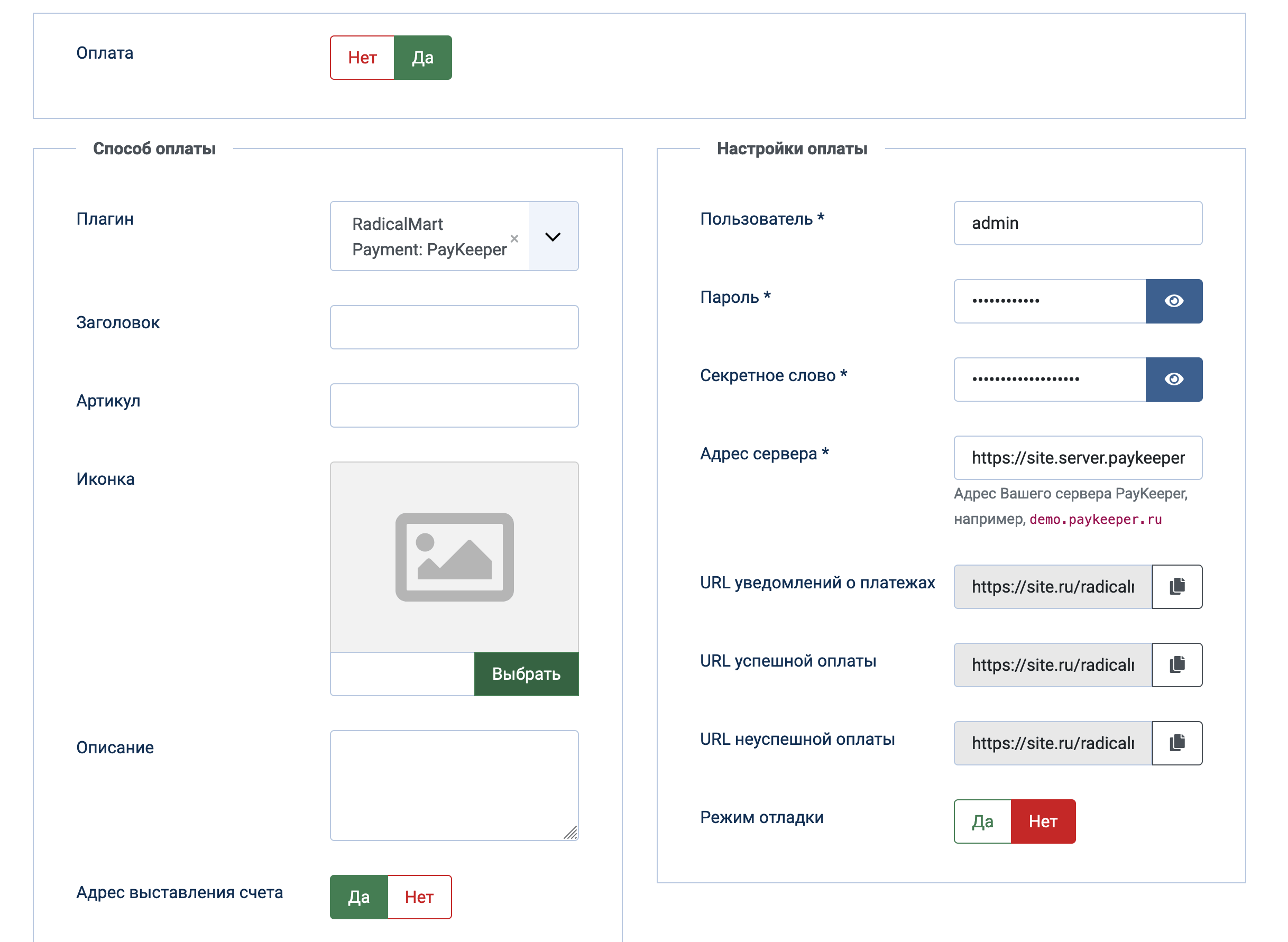1288x942 pixels.
Task: Select Да option in Оплата switch
Action: point(421,57)
